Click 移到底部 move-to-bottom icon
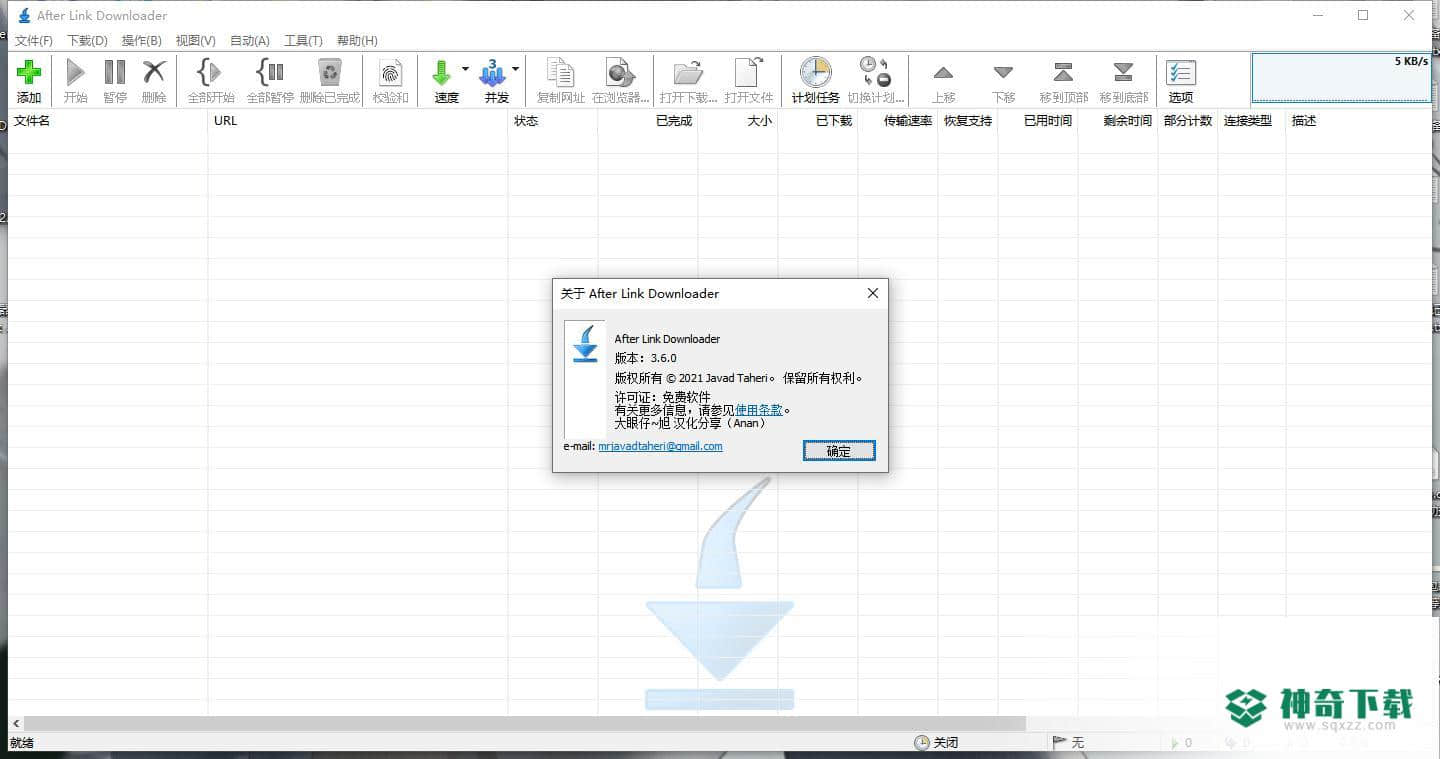 [1123, 72]
